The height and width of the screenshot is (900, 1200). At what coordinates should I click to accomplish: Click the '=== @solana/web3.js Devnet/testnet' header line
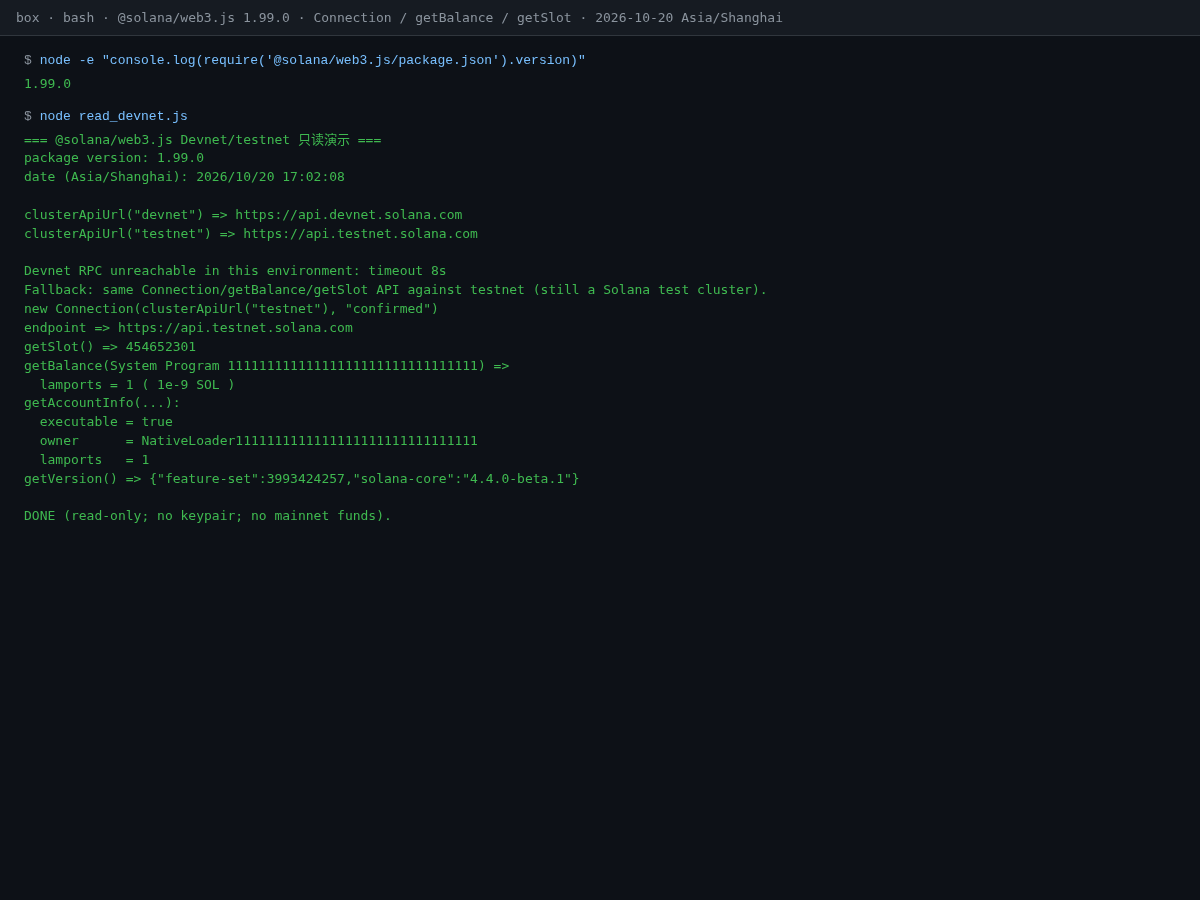tap(202, 140)
